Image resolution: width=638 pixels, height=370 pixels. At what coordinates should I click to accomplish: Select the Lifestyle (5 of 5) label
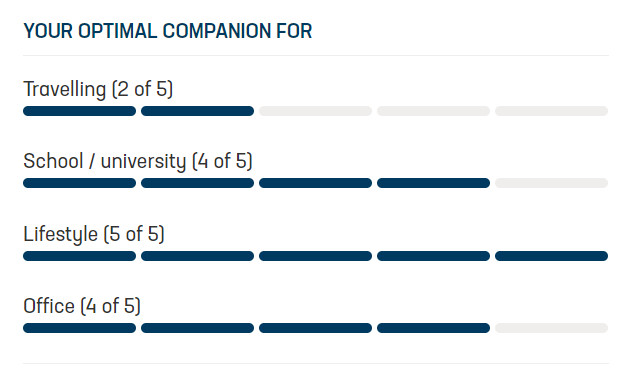coord(94,234)
